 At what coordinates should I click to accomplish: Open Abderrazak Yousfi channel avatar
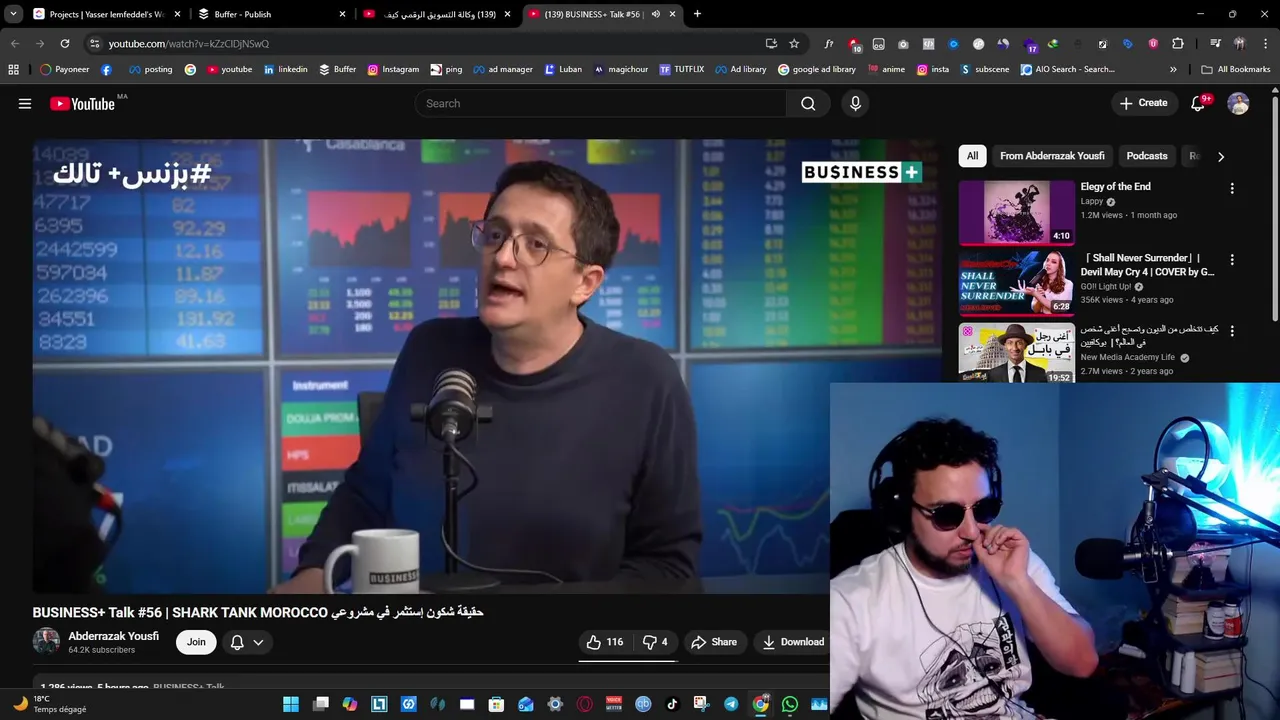tap(46, 642)
